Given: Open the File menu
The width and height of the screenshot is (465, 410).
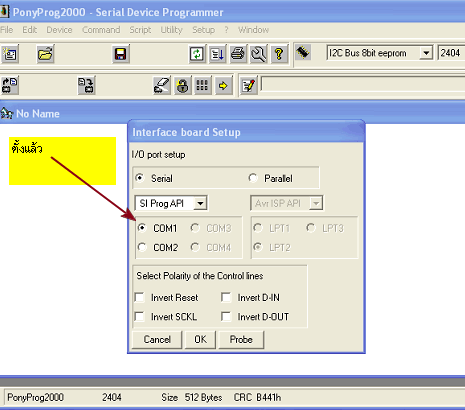Looking at the screenshot, I should pos(6,30).
